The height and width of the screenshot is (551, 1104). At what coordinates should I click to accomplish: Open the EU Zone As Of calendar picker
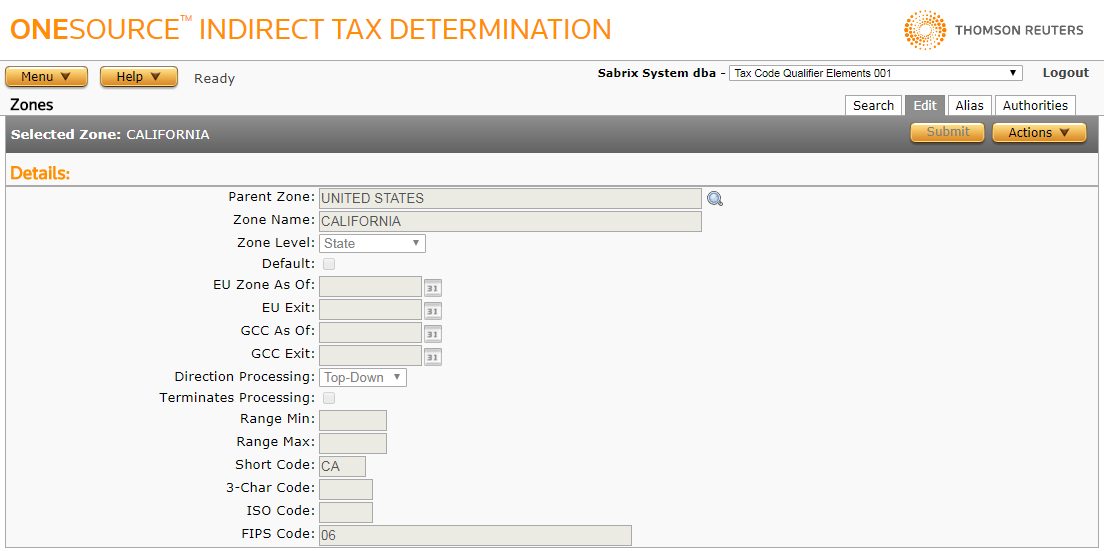[432, 288]
